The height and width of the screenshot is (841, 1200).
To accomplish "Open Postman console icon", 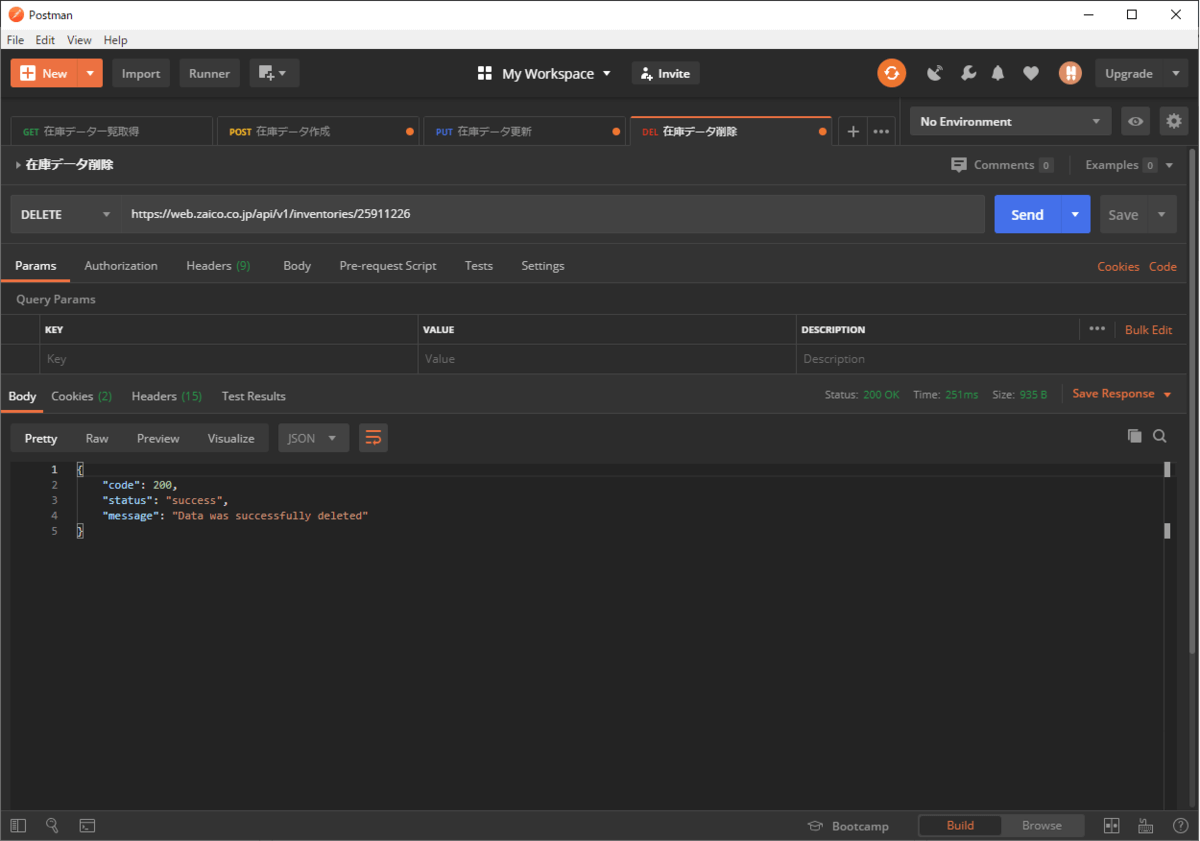I will point(87,826).
